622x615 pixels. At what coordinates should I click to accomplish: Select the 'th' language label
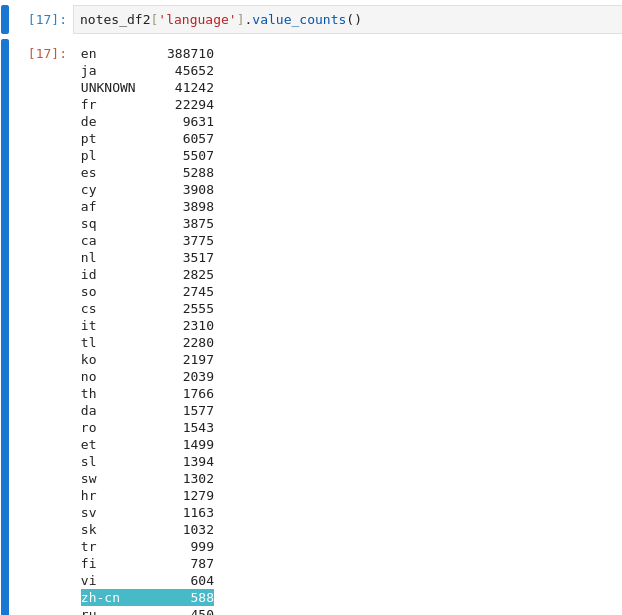click(x=88, y=394)
